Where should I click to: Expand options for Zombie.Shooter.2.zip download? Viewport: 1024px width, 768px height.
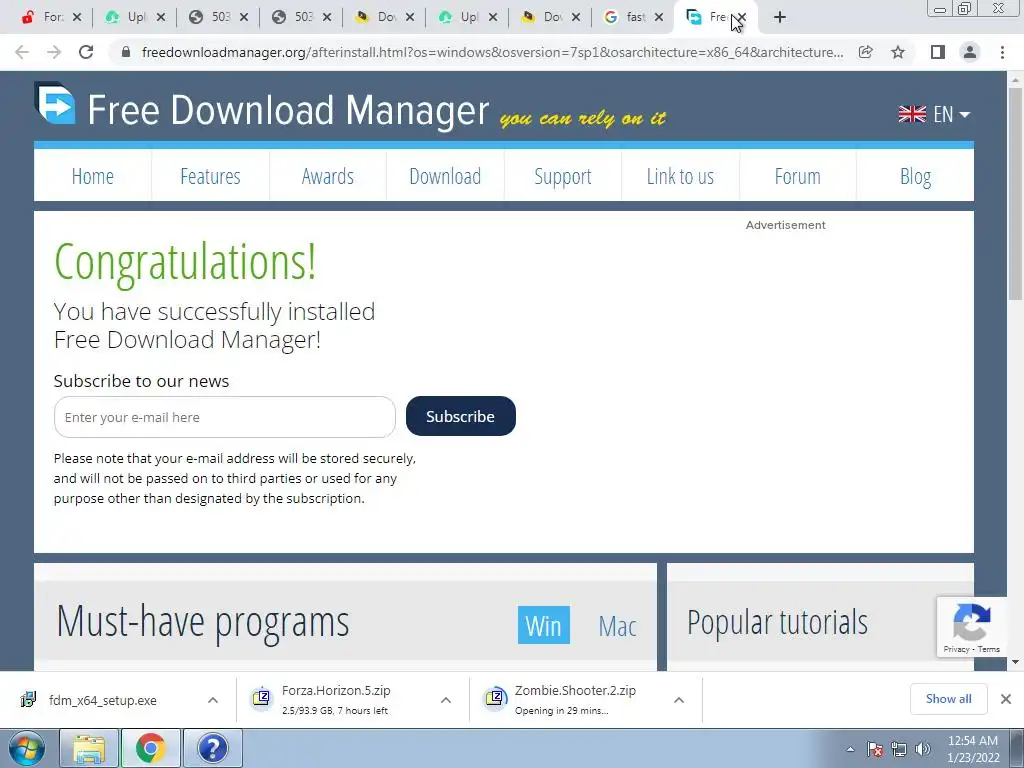coord(679,699)
